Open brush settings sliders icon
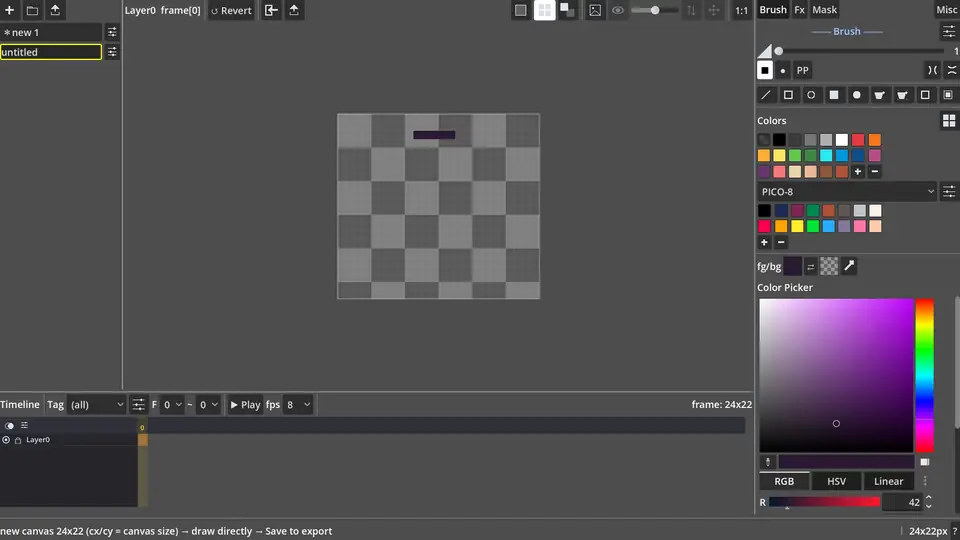This screenshot has height=540, width=960. (949, 31)
